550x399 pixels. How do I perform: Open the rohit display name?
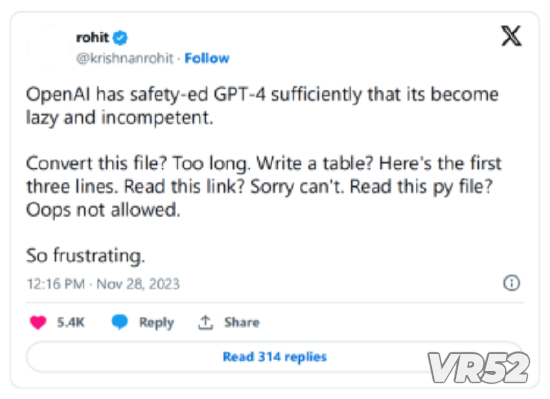coord(93,37)
